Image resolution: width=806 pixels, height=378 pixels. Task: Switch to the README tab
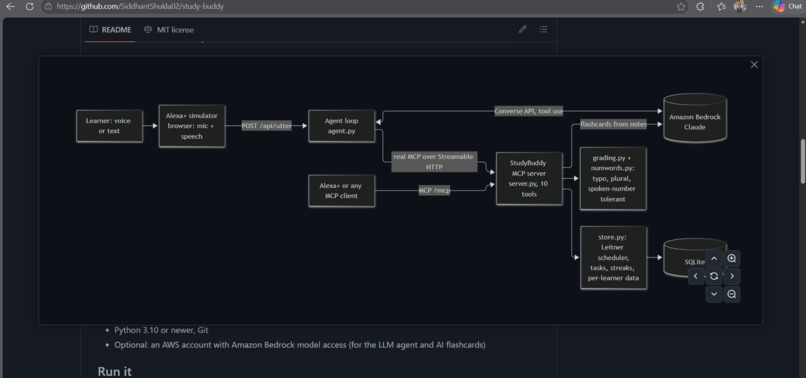point(110,30)
